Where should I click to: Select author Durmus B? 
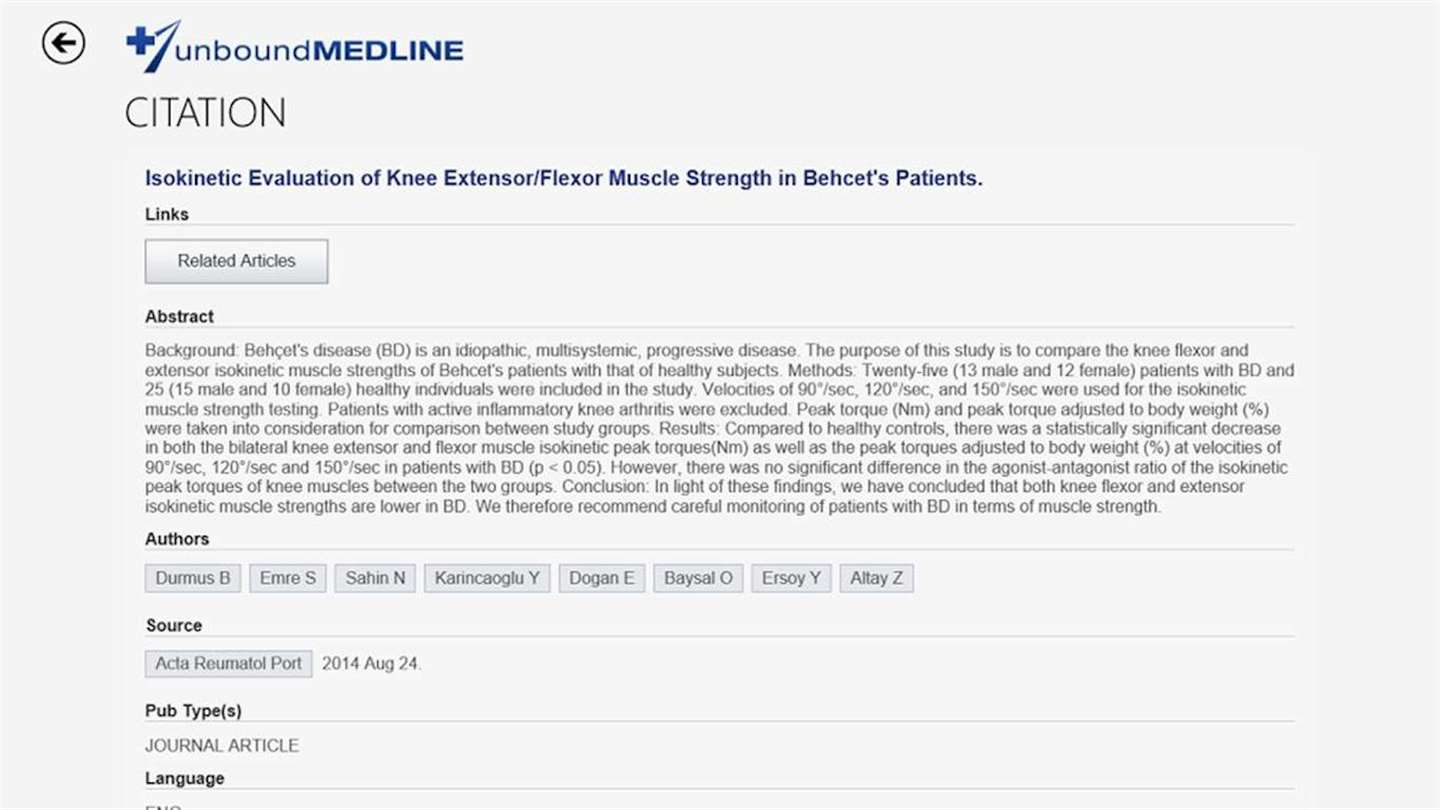coord(193,578)
